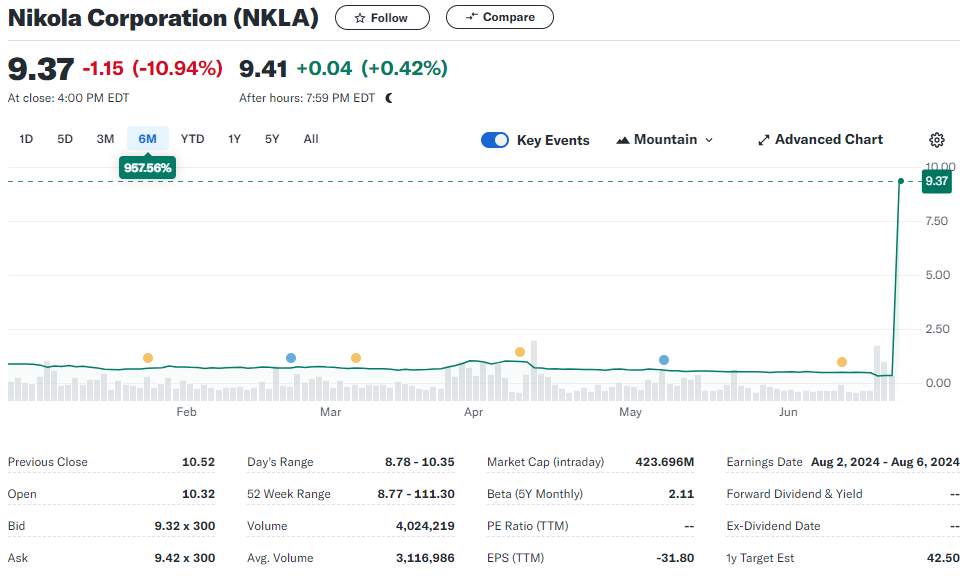The width and height of the screenshot is (972, 578).
Task: Follow Nikola Corporation stock
Action: point(382,18)
